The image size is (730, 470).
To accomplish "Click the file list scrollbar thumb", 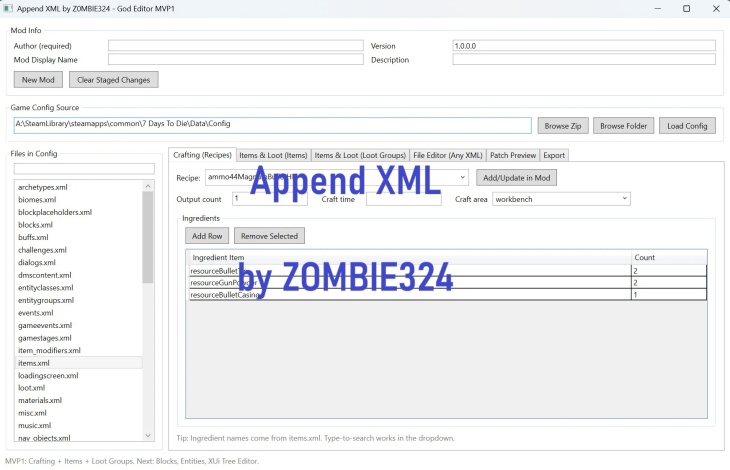I will [x=148, y=237].
